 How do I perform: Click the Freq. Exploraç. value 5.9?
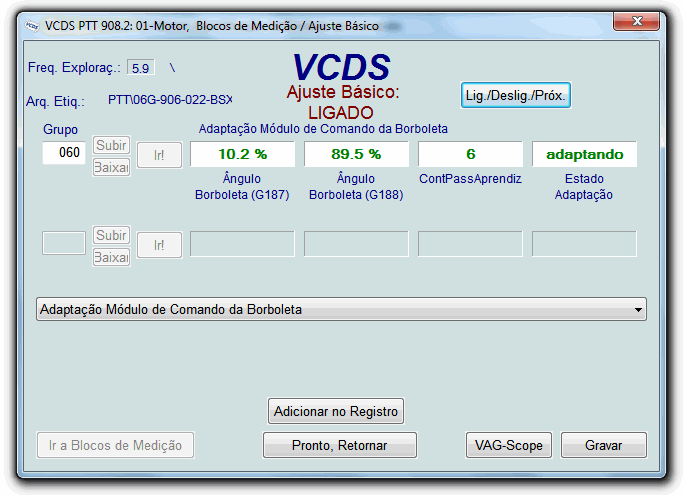(140, 68)
